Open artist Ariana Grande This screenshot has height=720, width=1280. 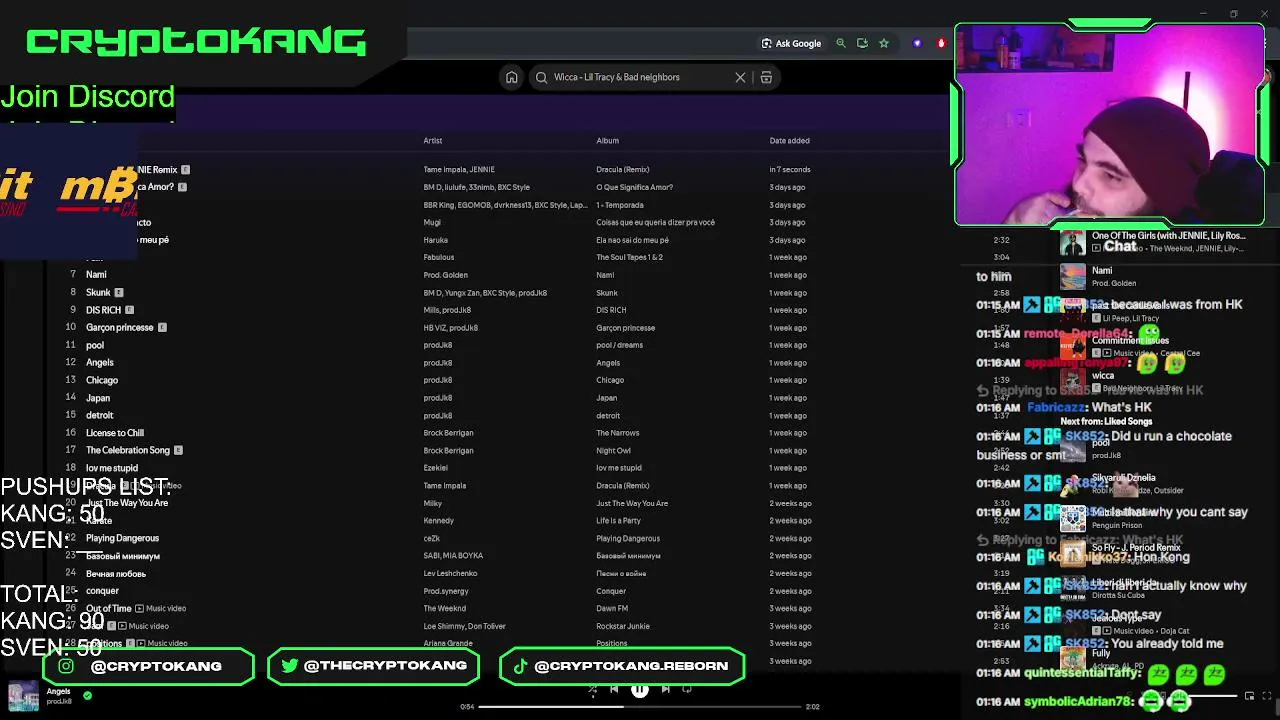click(x=447, y=644)
